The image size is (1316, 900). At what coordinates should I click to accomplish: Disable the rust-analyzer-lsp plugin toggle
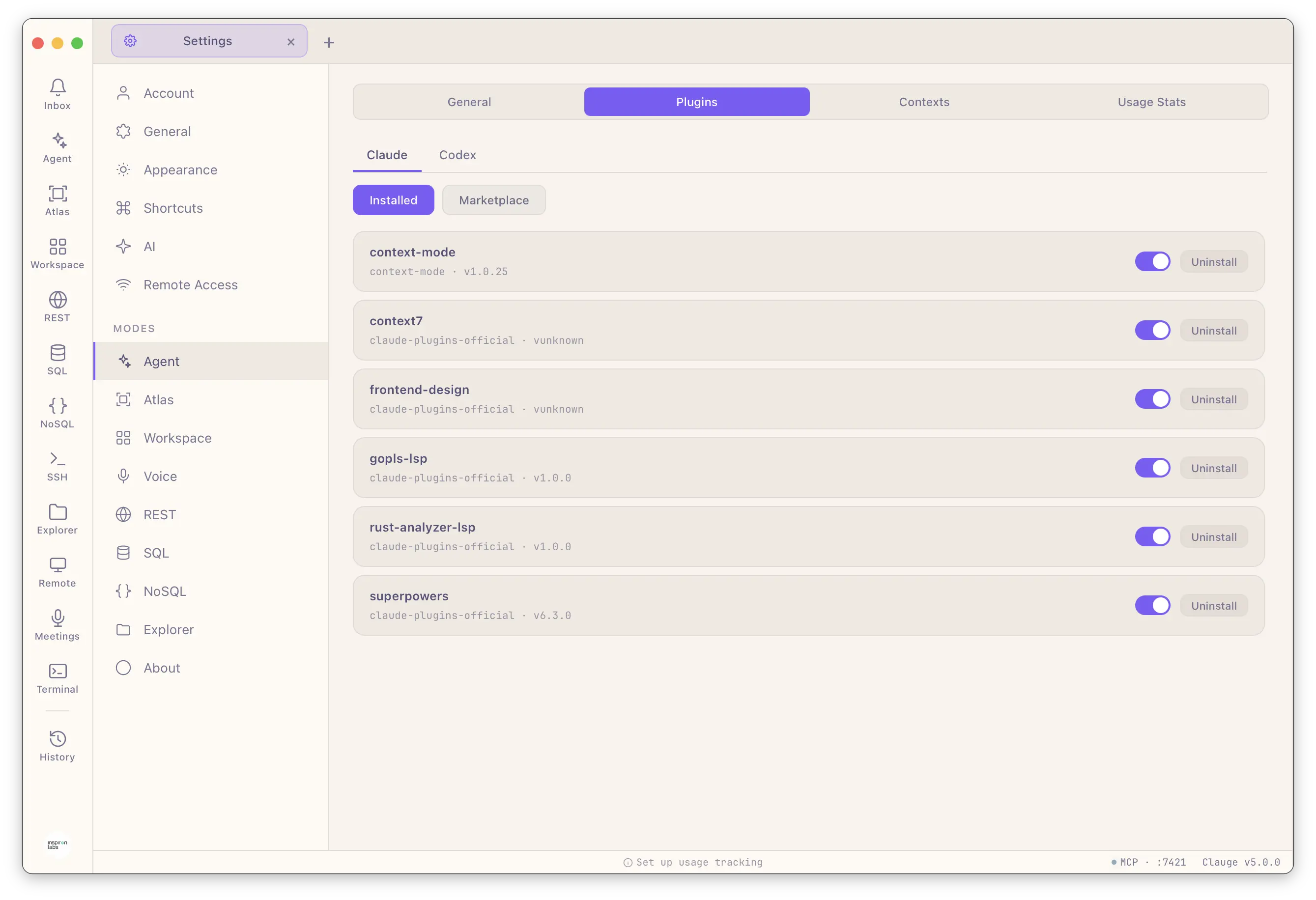[1152, 536]
